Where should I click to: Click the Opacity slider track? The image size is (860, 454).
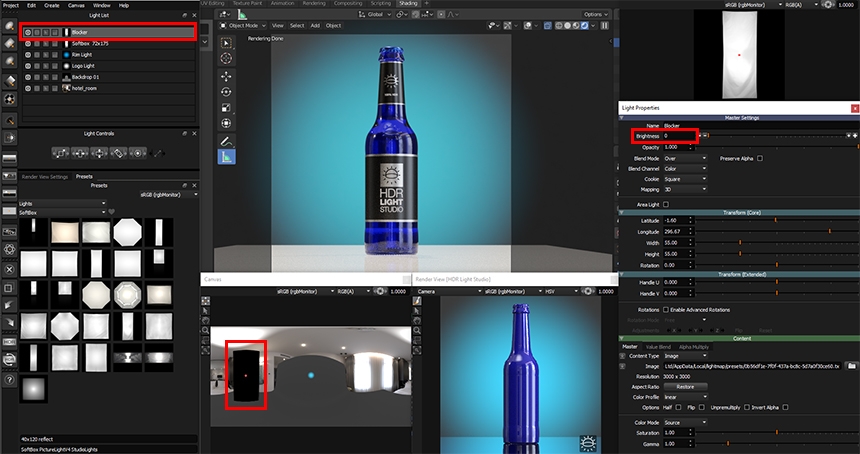tap(776, 147)
